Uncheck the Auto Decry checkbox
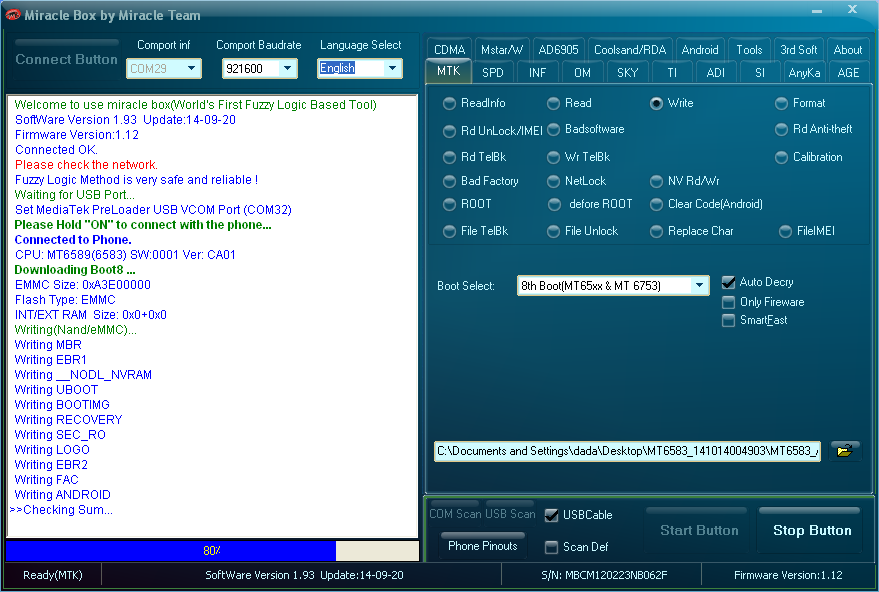Image resolution: width=879 pixels, height=592 pixels. click(728, 282)
